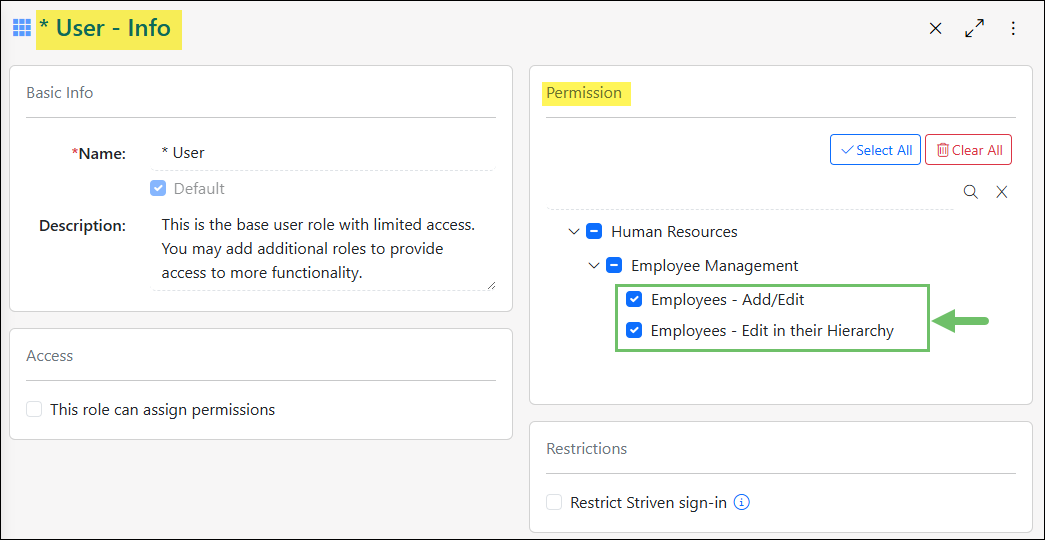Viewport: 1045px width, 540px height.
Task: Click the Permission section heading
Action: [584, 93]
